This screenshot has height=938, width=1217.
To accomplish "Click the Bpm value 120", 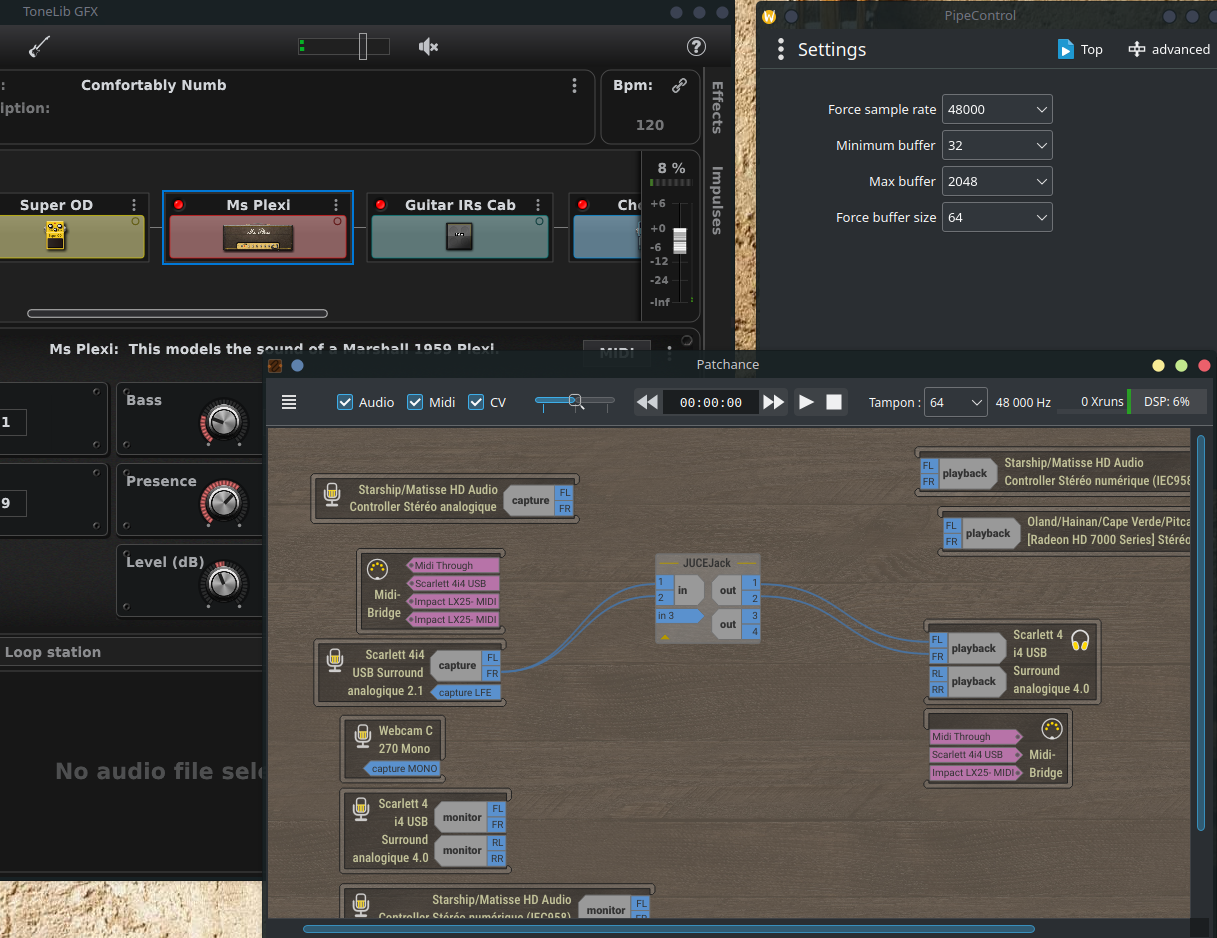I will [650, 125].
